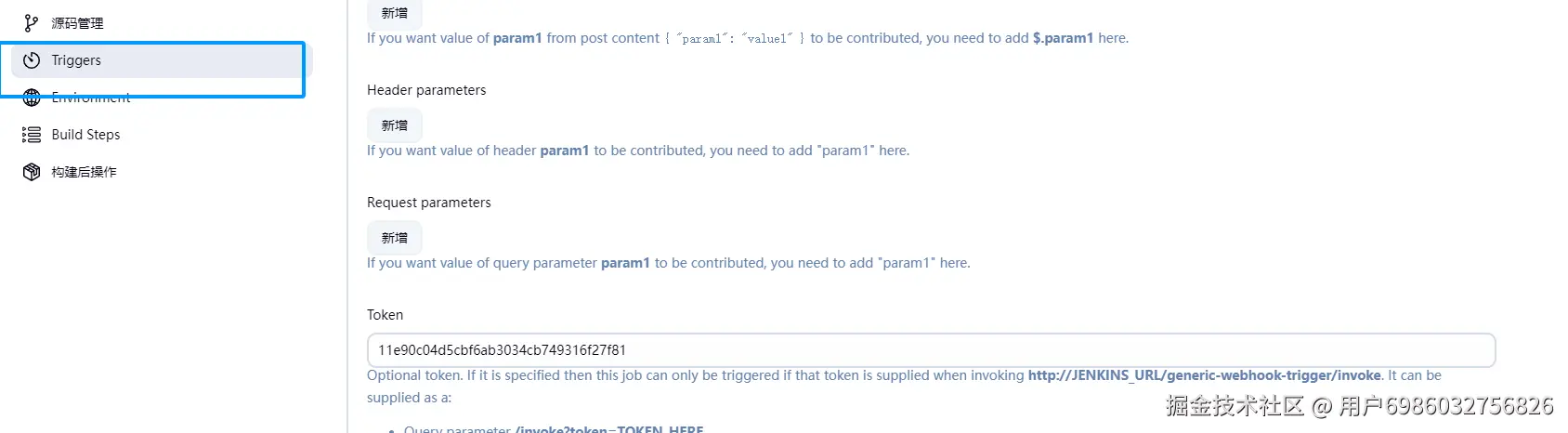Screen dimensions: 1568x433
Task: Click the Token field label
Action: (385, 315)
